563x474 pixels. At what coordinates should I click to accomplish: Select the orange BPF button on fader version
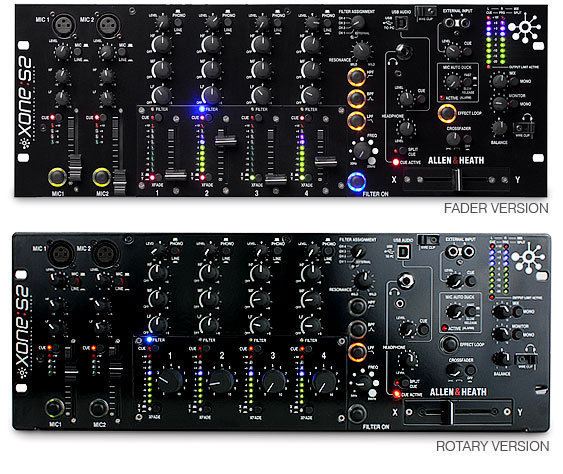click(x=356, y=99)
